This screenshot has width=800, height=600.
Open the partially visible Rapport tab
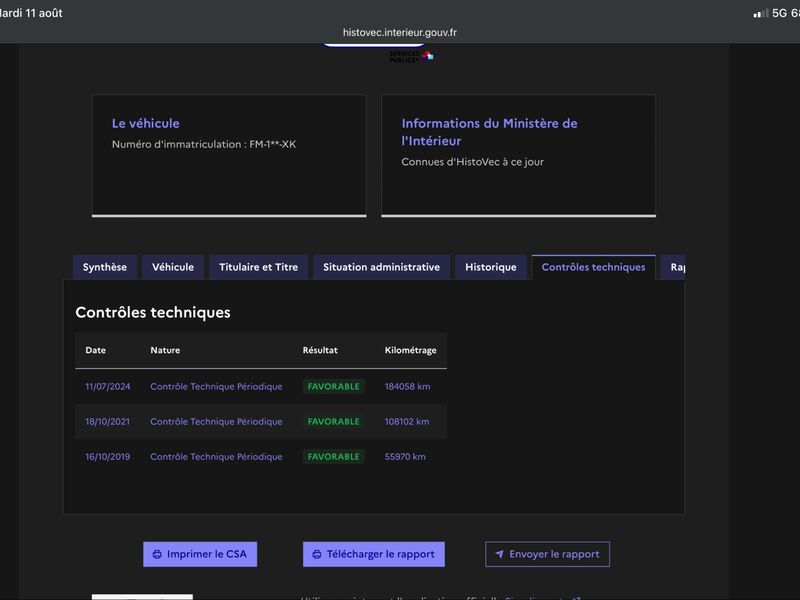point(673,267)
